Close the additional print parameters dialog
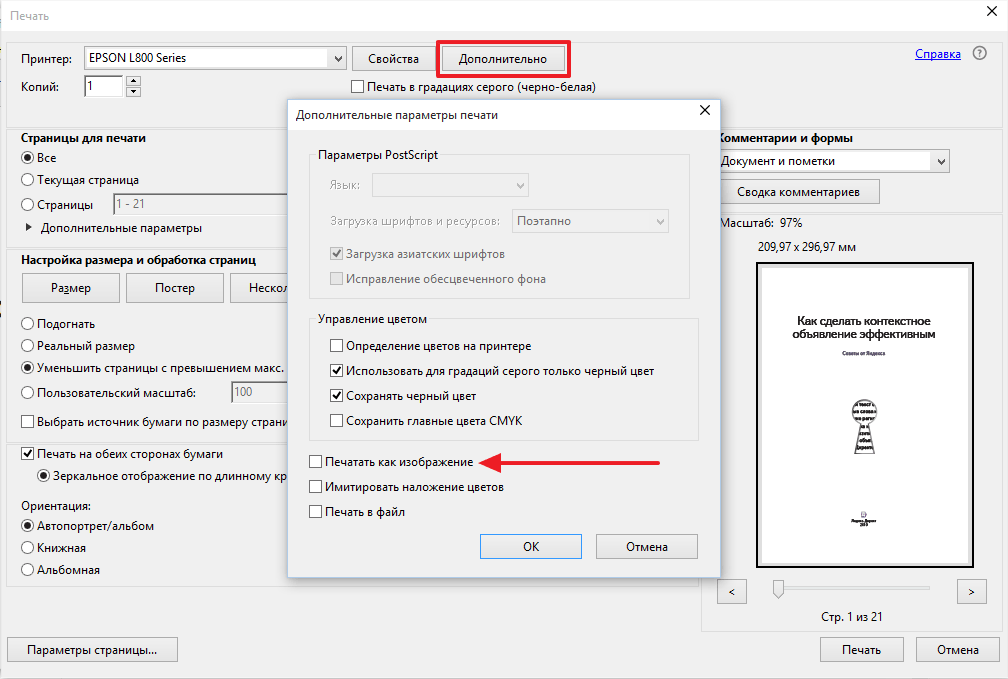This screenshot has width=1008, height=679. pos(705,111)
